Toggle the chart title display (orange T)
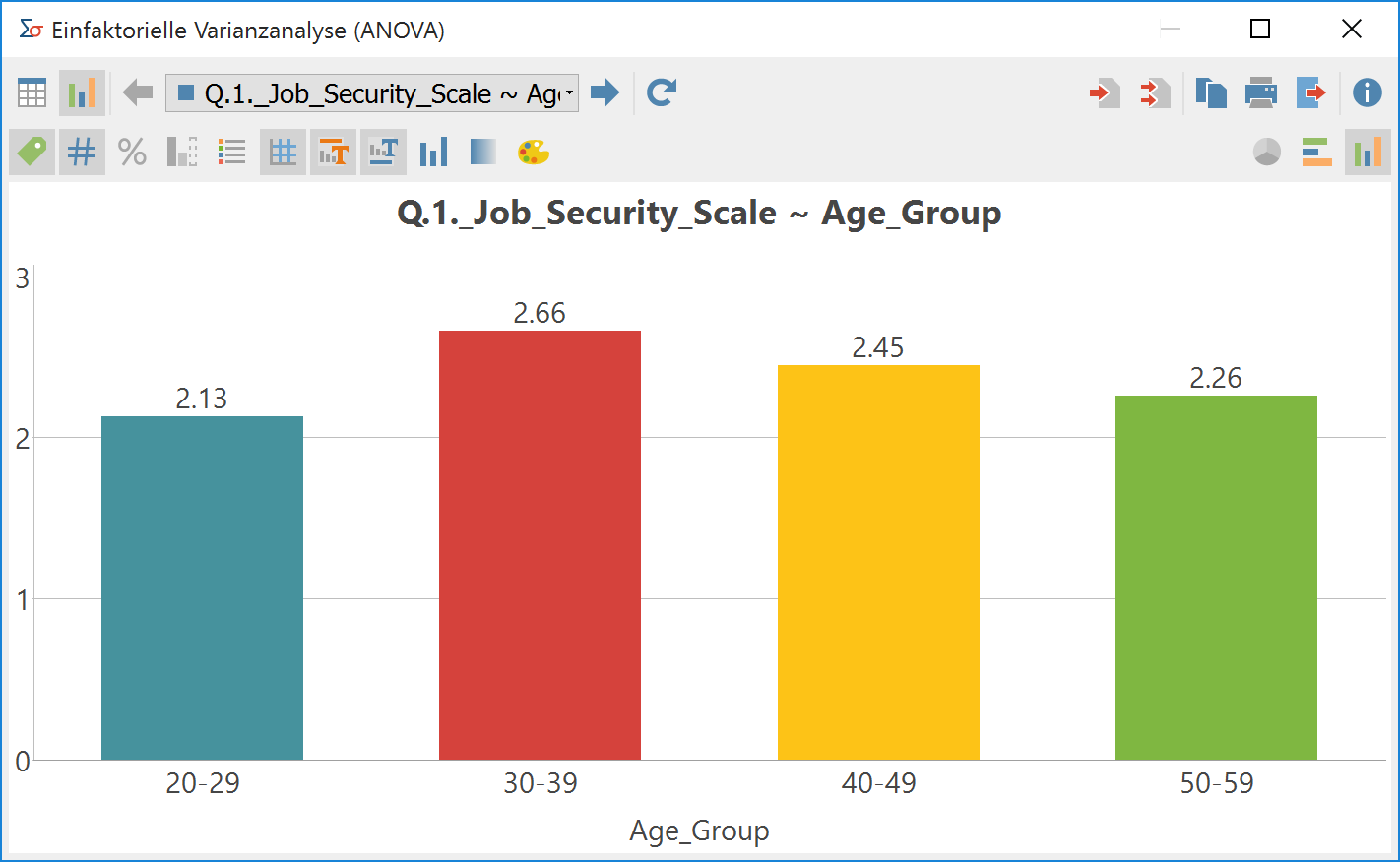Image resolution: width=1400 pixels, height=862 pixels. coord(334,153)
